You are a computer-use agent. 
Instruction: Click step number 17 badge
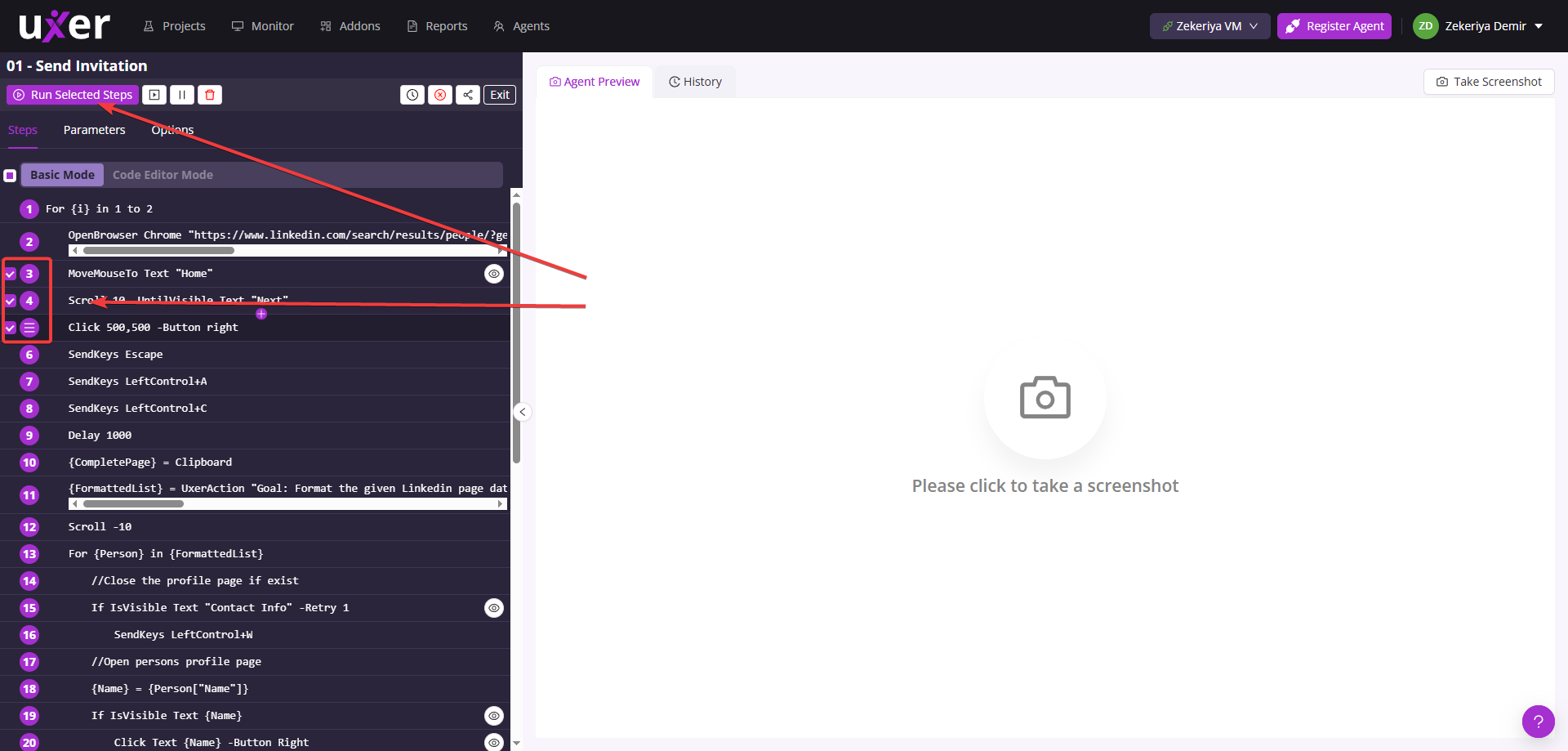29,662
